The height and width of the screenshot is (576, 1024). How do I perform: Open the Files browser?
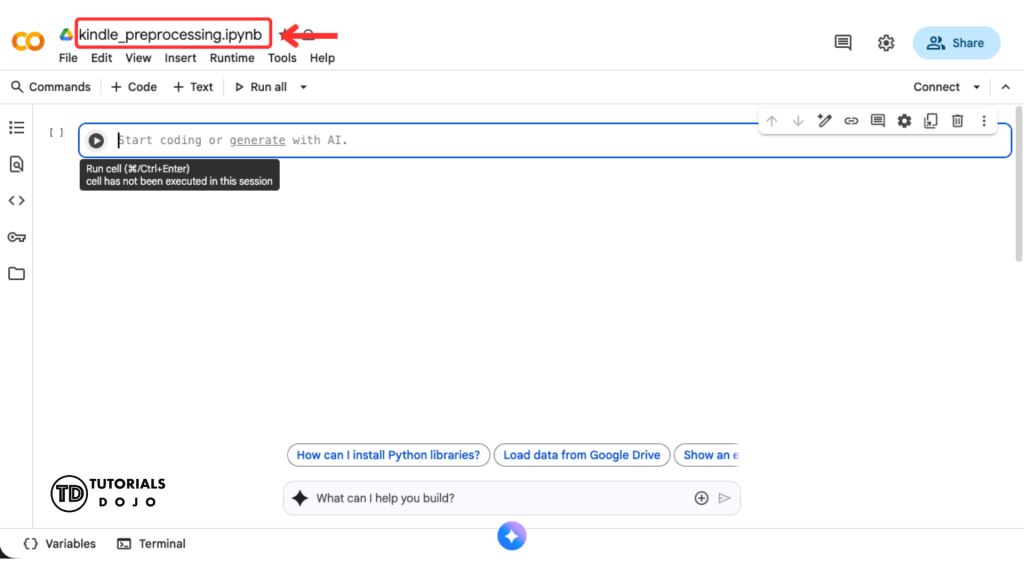point(16,273)
